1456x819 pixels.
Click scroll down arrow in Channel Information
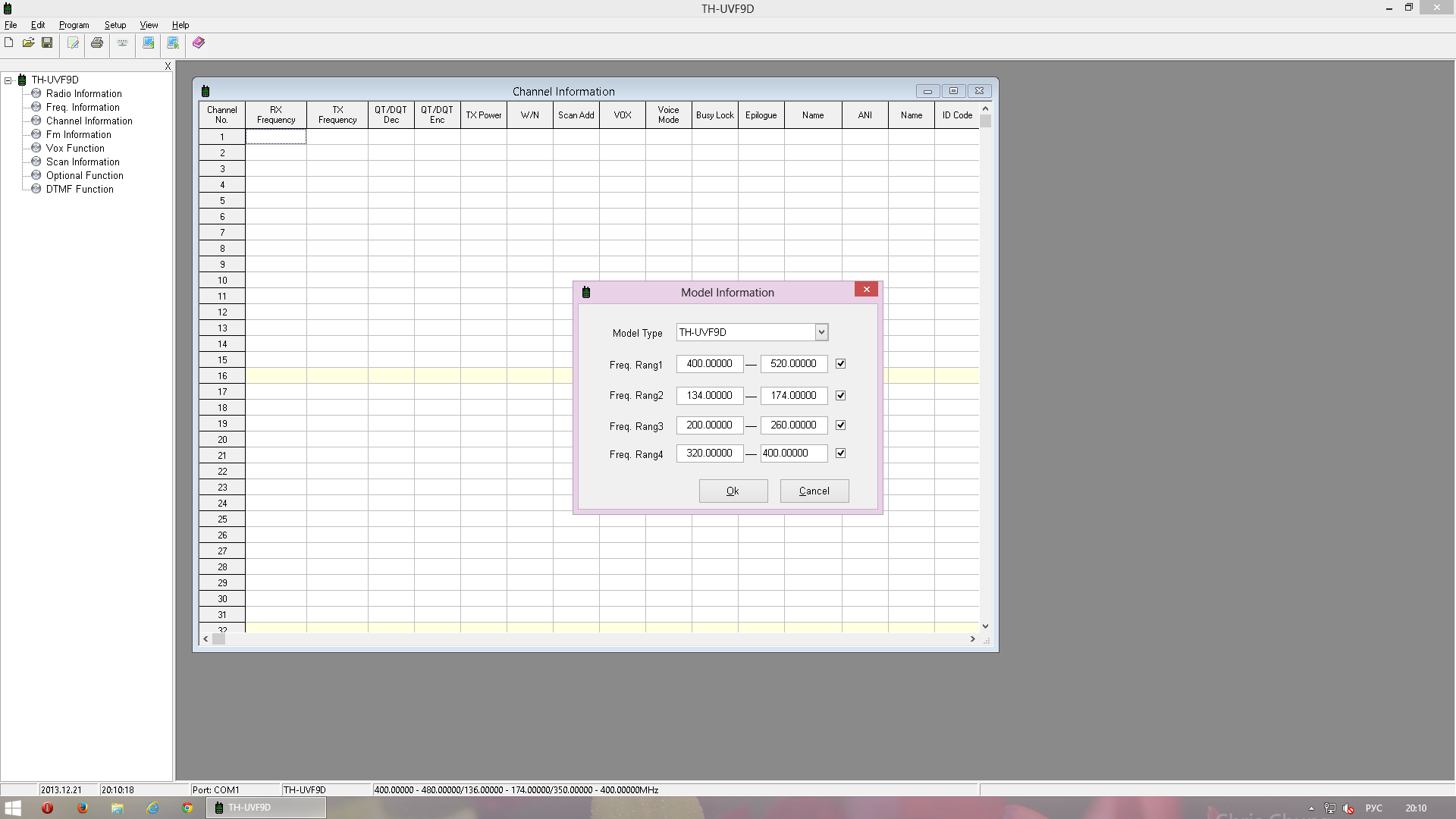(x=986, y=626)
